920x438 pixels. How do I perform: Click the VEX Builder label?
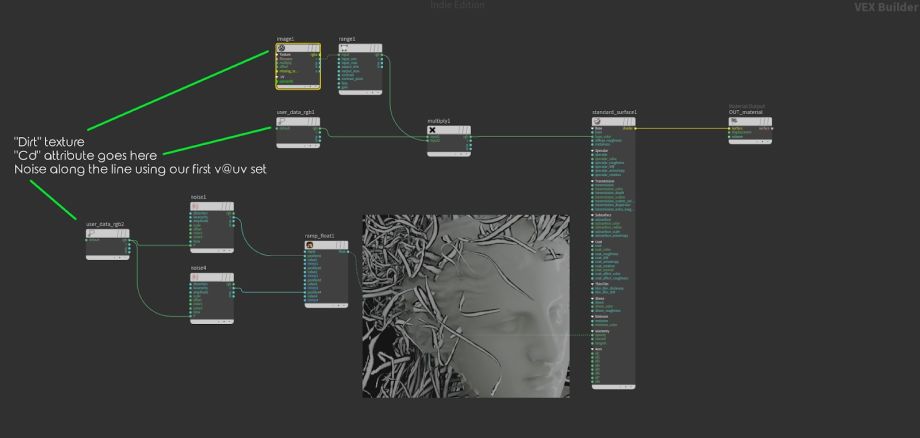tap(886, 7)
